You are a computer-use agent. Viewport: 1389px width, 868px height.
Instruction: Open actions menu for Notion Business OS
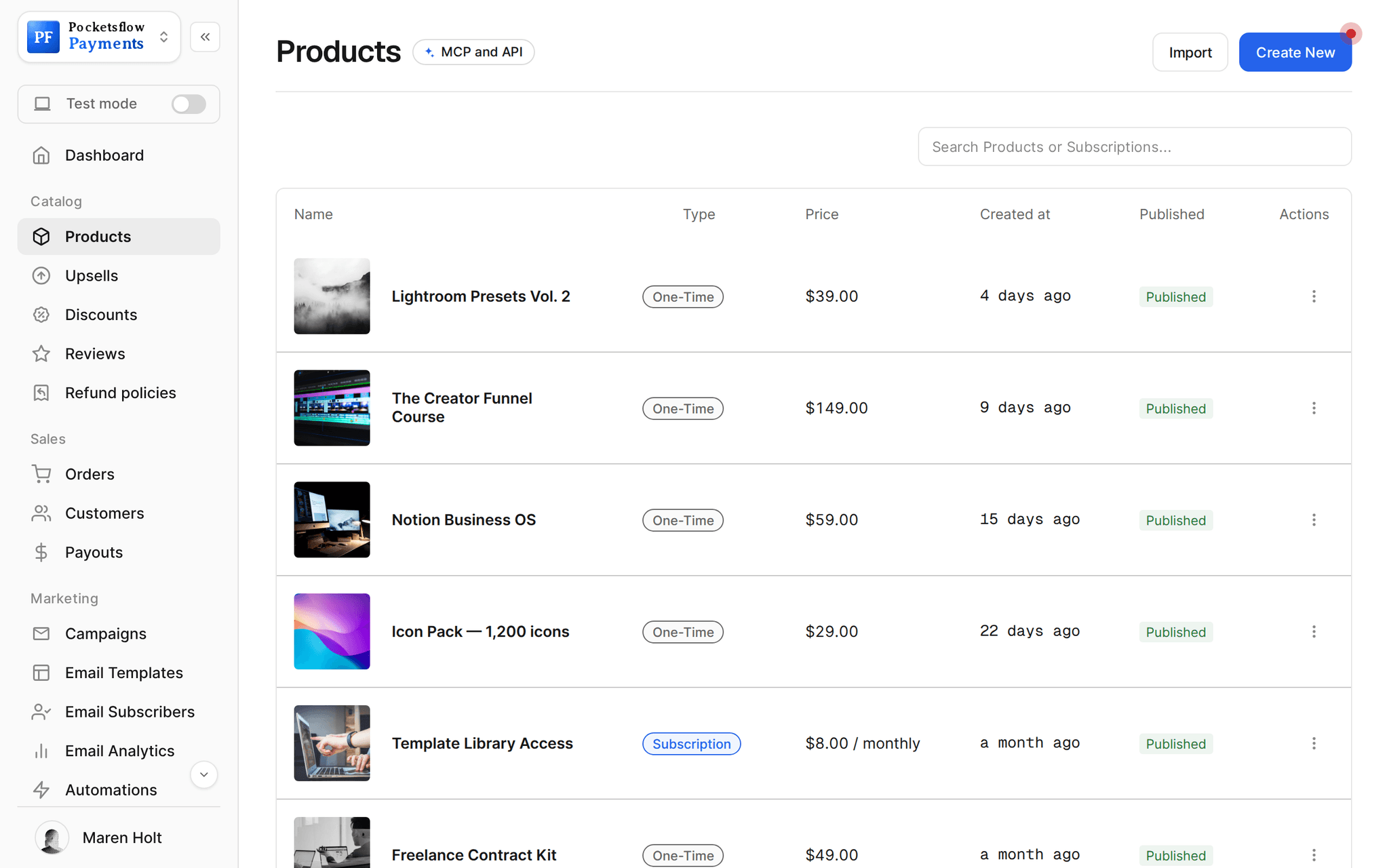click(x=1314, y=520)
